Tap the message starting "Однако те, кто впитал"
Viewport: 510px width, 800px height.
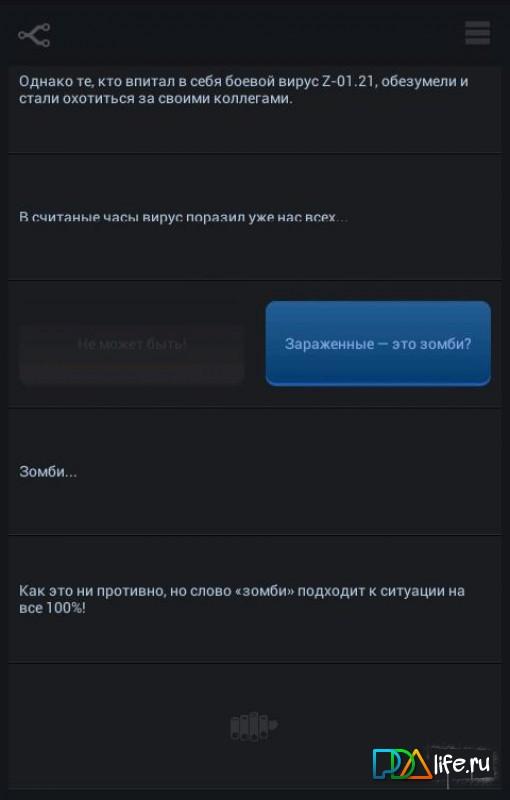point(254,109)
